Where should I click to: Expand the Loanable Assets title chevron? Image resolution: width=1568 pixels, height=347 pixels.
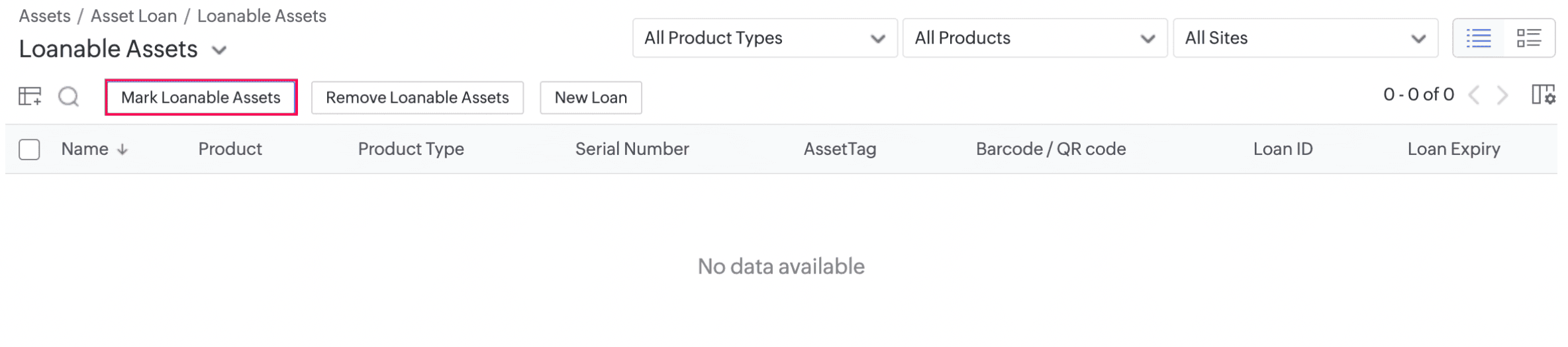tap(219, 50)
